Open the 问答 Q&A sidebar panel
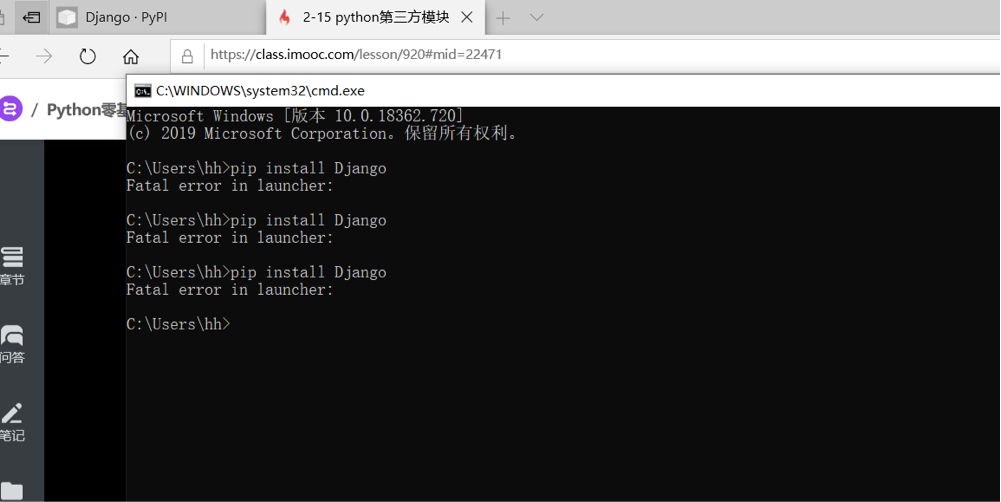The width and height of the screenshot is (1001, 502). point(12,344)
